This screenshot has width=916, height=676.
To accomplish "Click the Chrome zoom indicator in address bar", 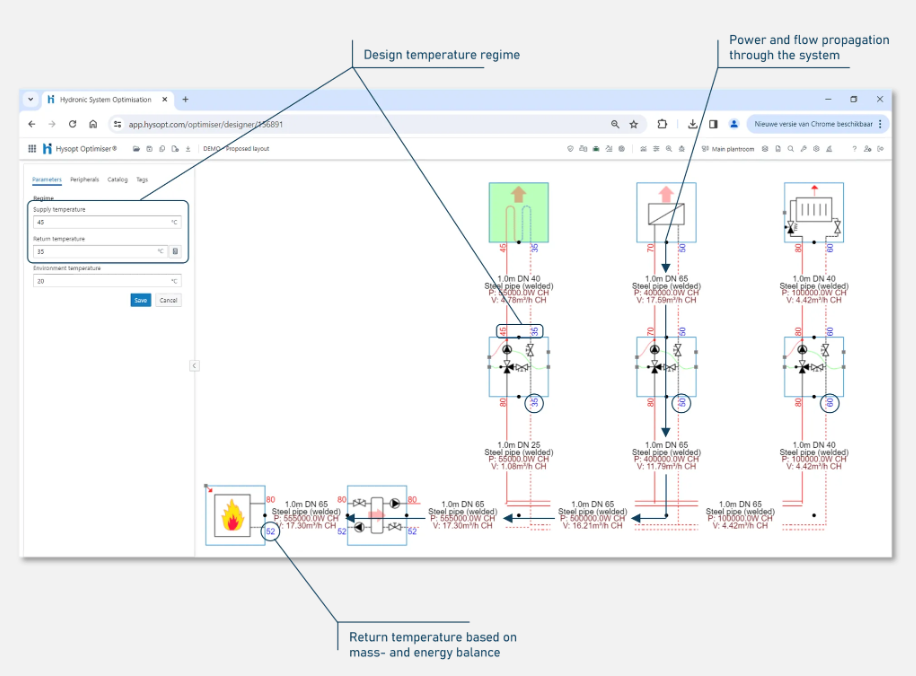I will [615, 124].
